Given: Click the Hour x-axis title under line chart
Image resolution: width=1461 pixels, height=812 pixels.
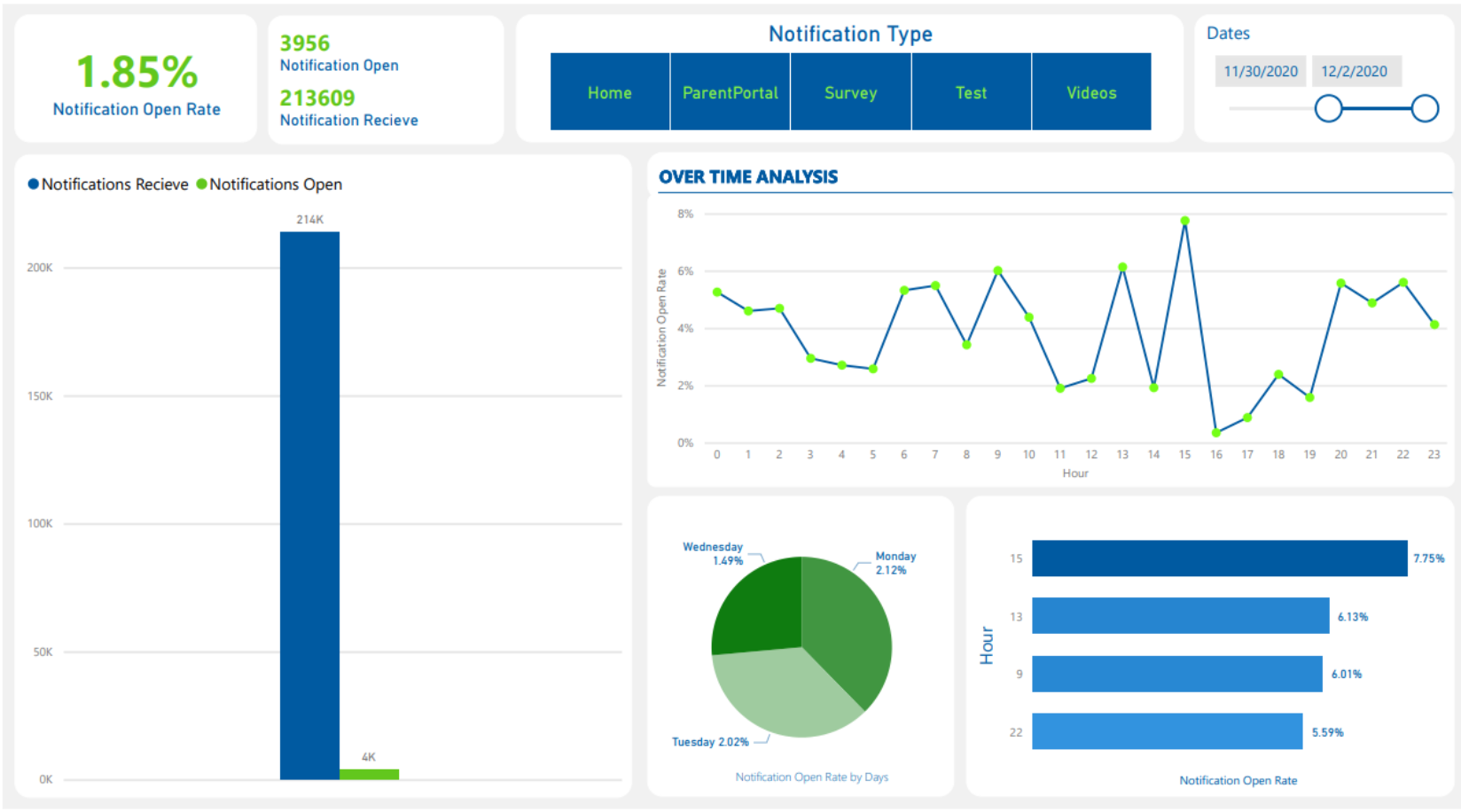Looking at the screenshot, I should click(1075, 473).
